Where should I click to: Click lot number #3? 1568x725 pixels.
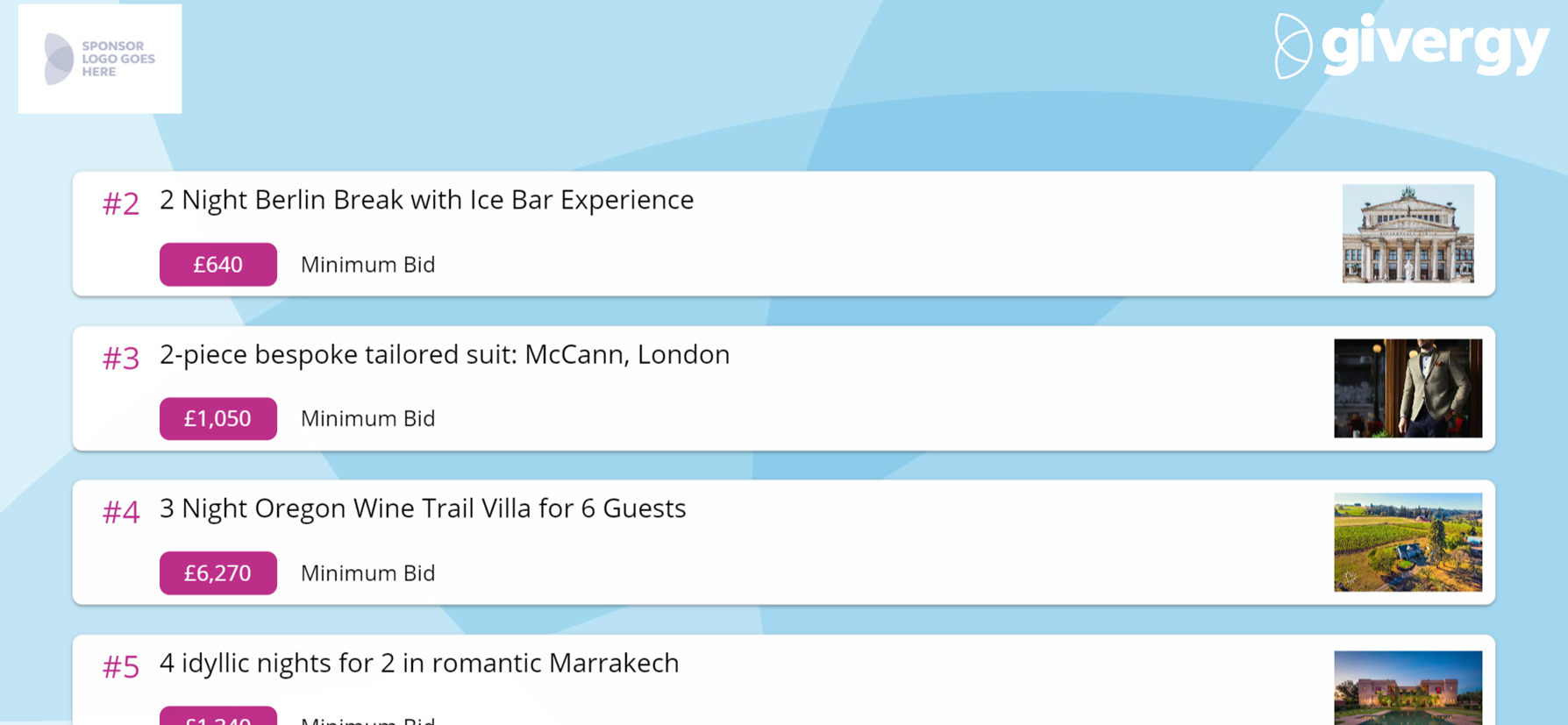[x=121, y=359]
